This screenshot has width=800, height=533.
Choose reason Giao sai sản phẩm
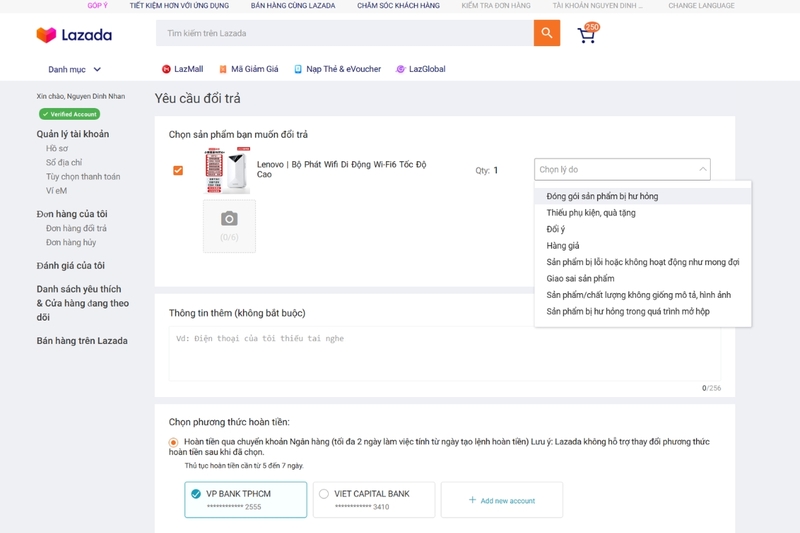[643, 278]
